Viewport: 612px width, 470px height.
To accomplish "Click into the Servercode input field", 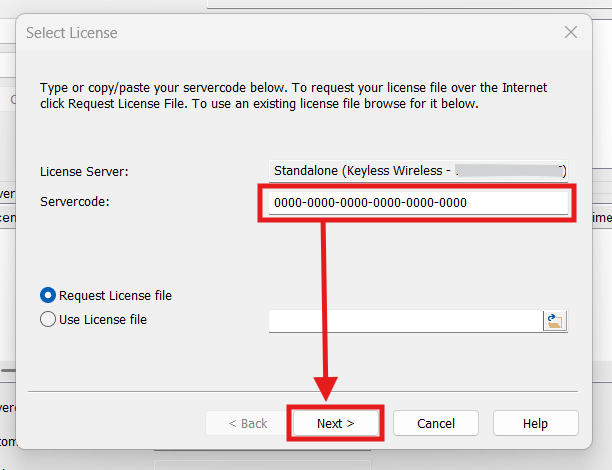I will point(418,203).
